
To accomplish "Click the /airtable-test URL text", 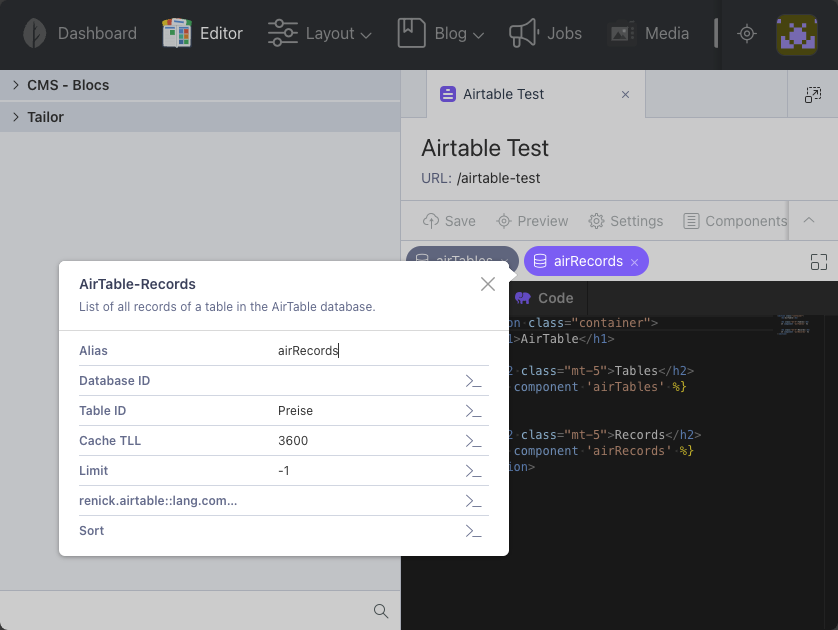I will pos(498,178).
